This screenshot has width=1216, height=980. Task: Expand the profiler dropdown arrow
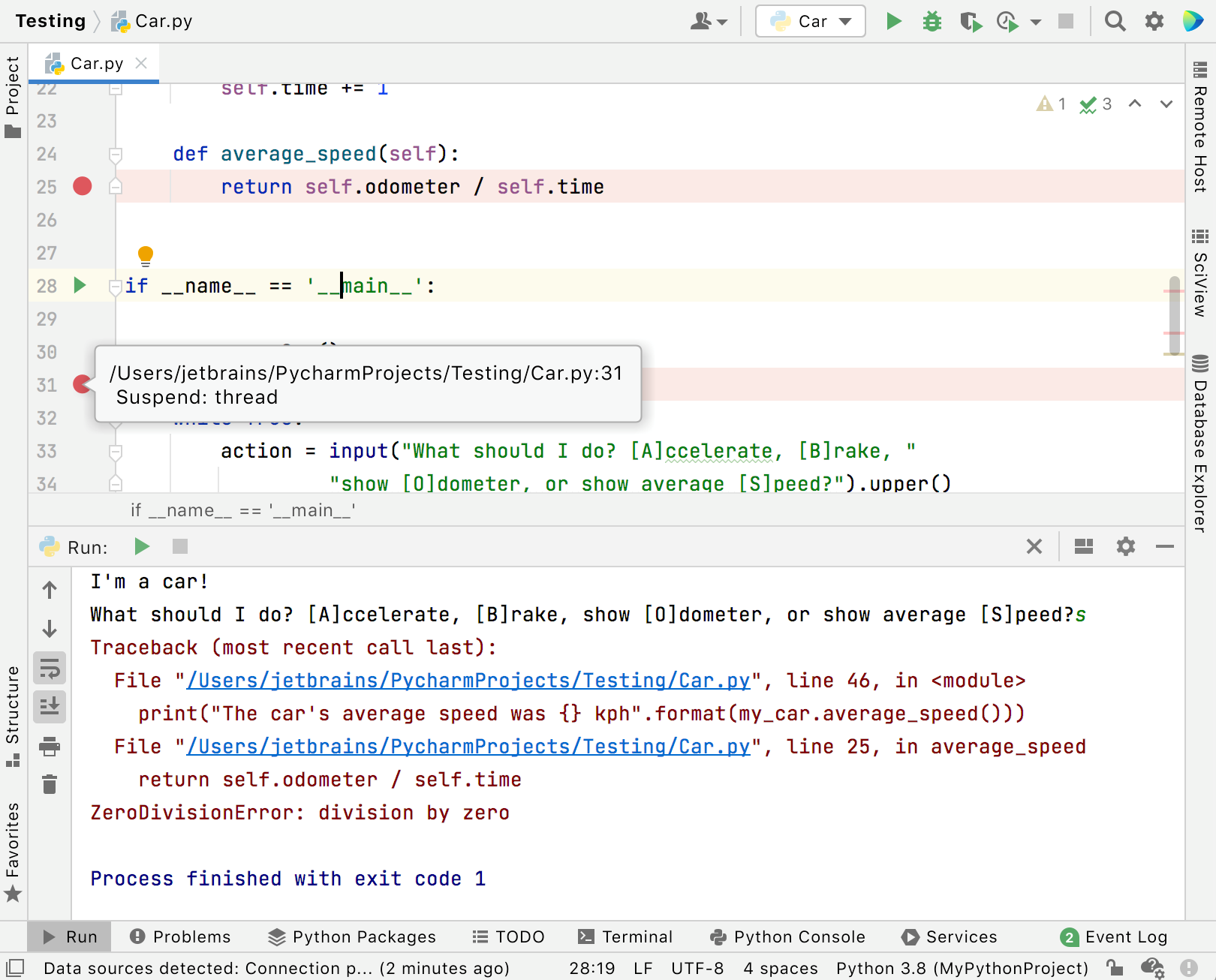click(x=1037, y=23)
